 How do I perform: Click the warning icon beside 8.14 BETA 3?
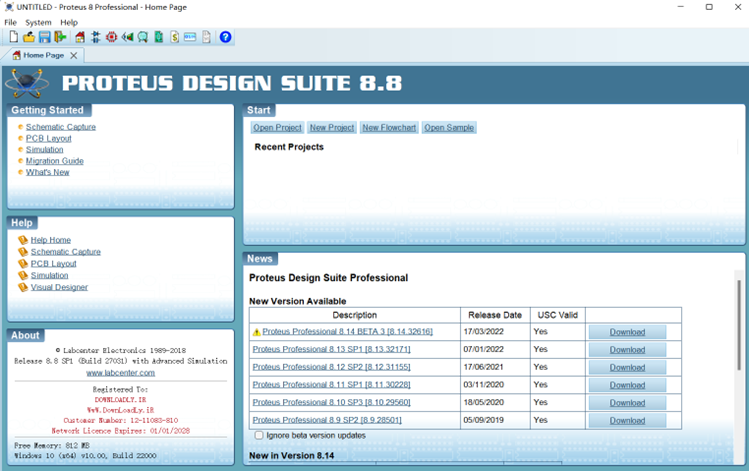pyautogui.click(x=257, y=332)
